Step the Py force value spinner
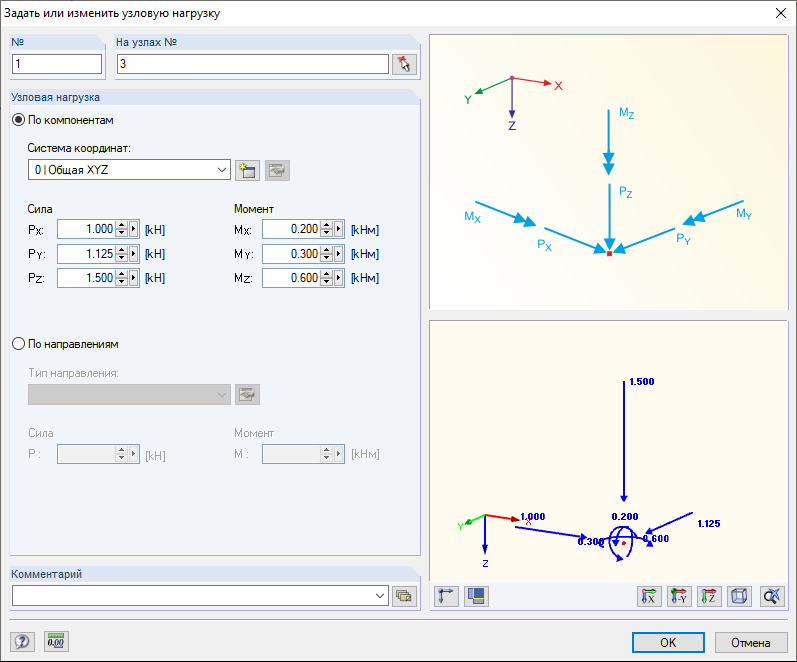This screenshot has width=797, height=662. [x=121, y=254]
